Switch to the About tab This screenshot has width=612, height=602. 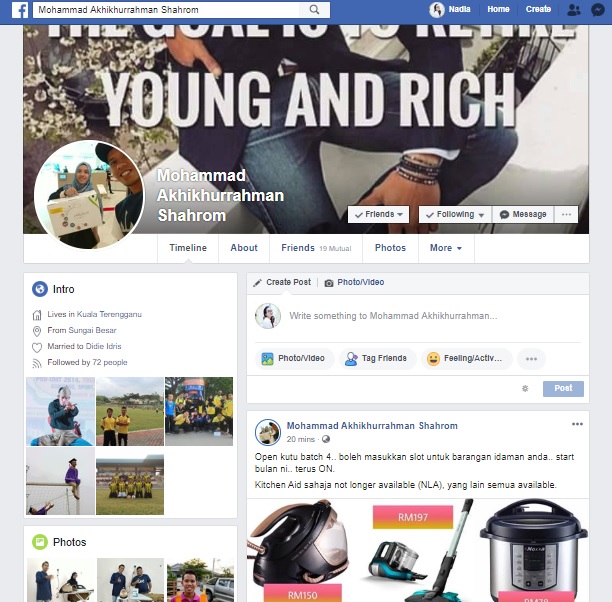(244, 248)
